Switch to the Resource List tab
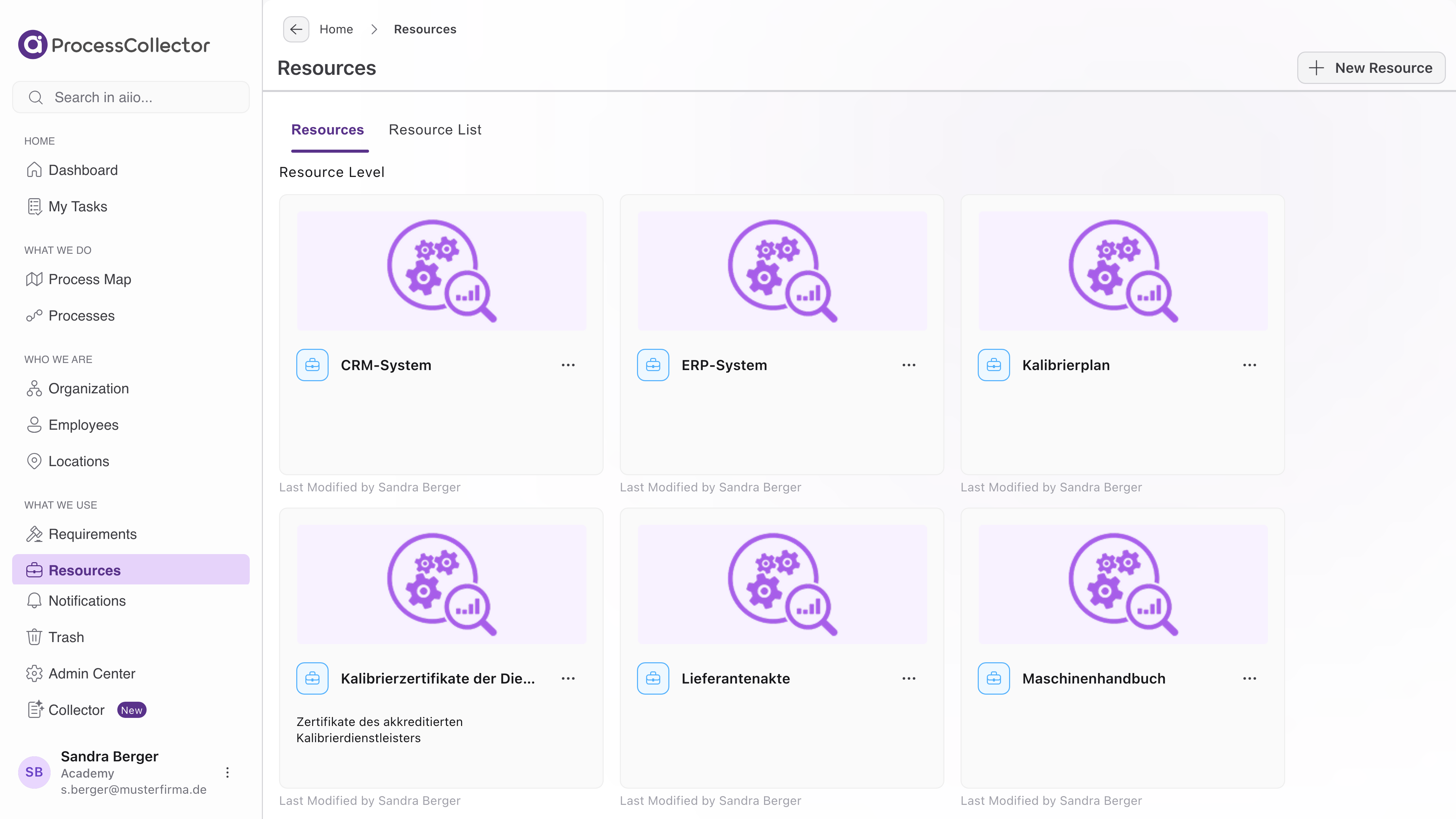This screenshot has height=819, width=1456. (x=435, y=129)
